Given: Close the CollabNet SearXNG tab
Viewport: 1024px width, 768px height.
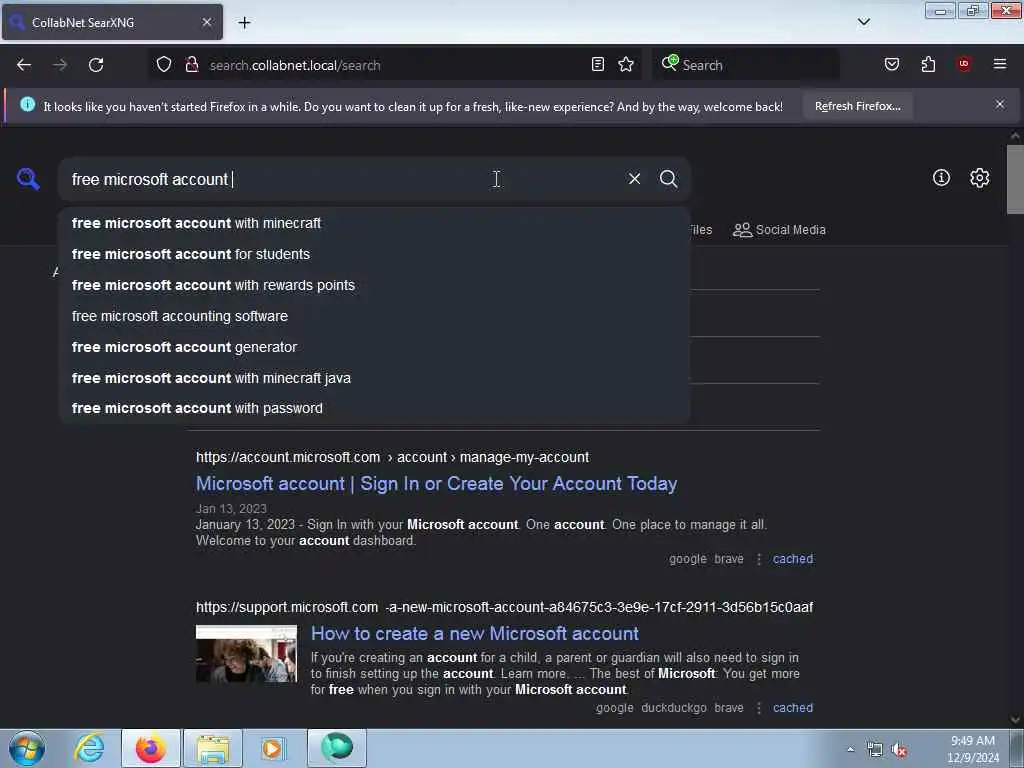Looking at the screenshot, I should coord(206,22).
